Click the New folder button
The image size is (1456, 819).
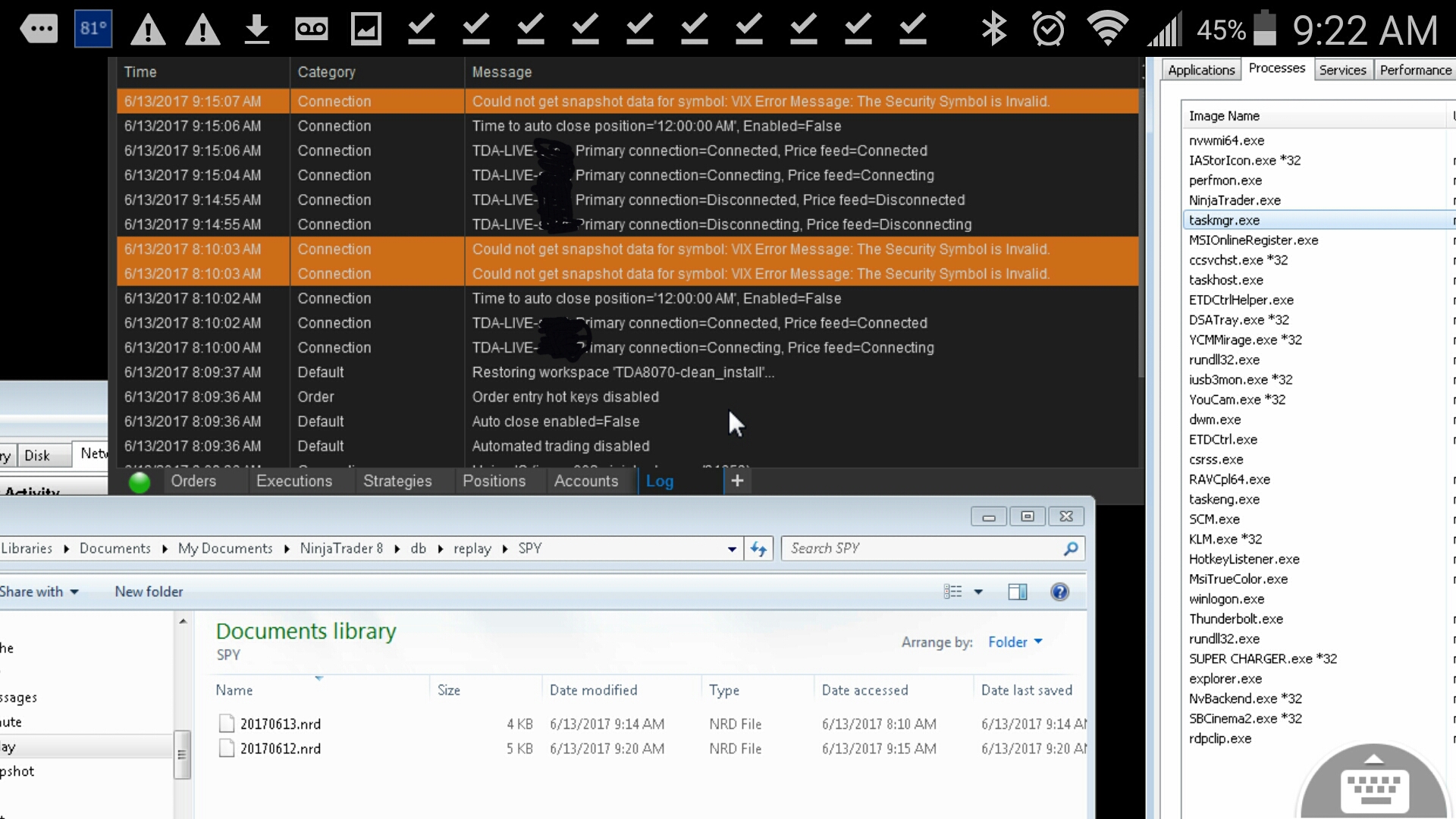[149, 591]
